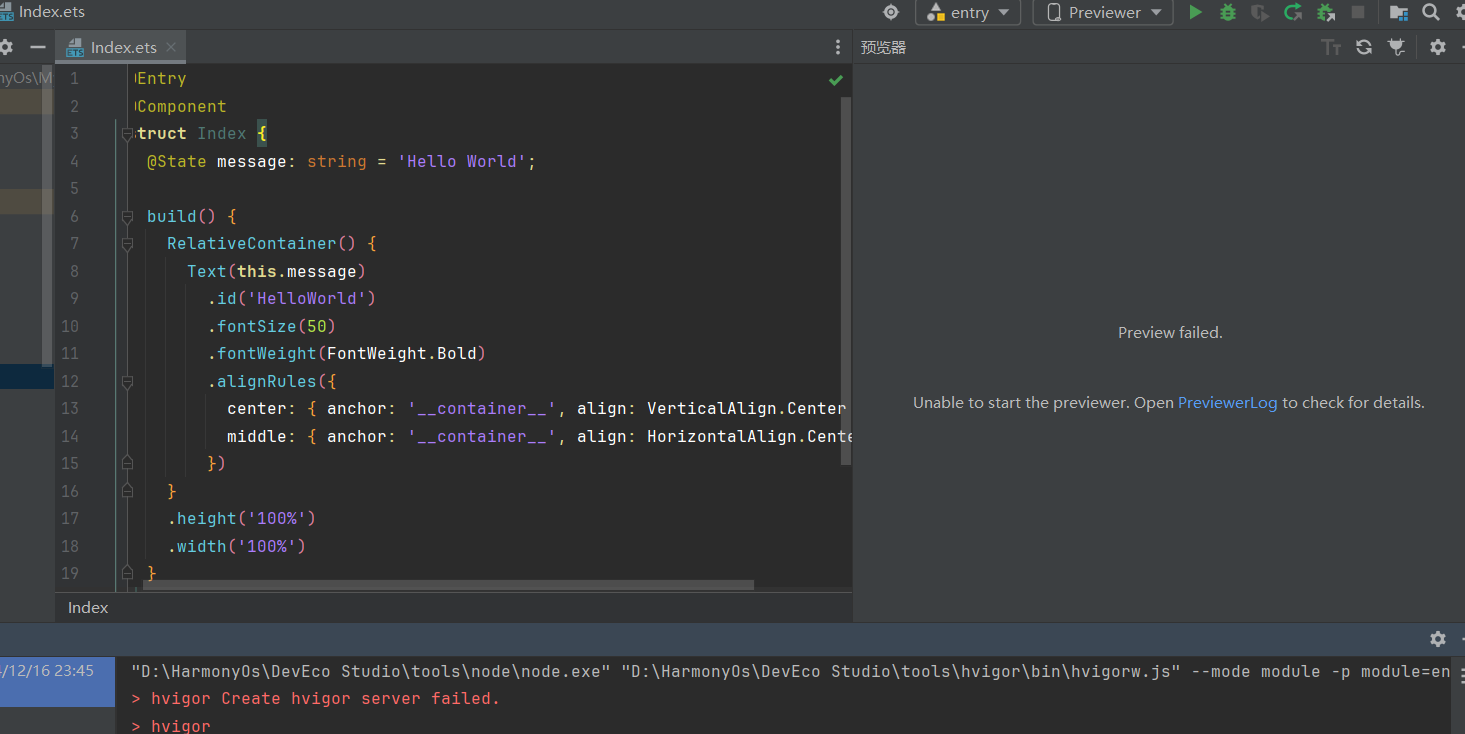Viewport: 1465px width, 734px height.
Task: Click the gray Stop square icon
Action: click(x=1358, y=12)
